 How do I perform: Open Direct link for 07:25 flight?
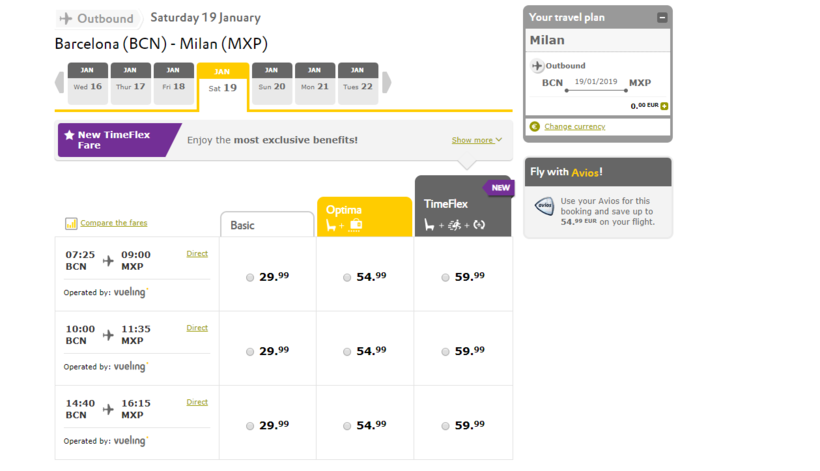197,254
